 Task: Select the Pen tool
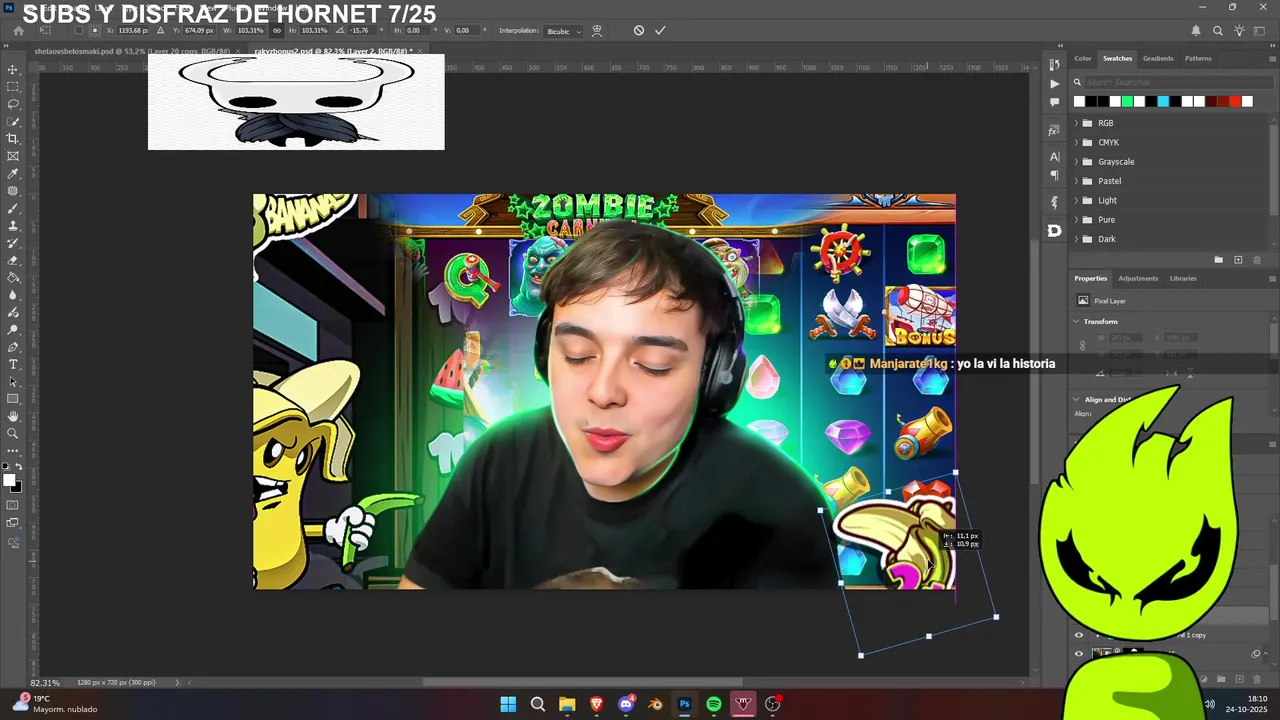[x=13, y=347]
